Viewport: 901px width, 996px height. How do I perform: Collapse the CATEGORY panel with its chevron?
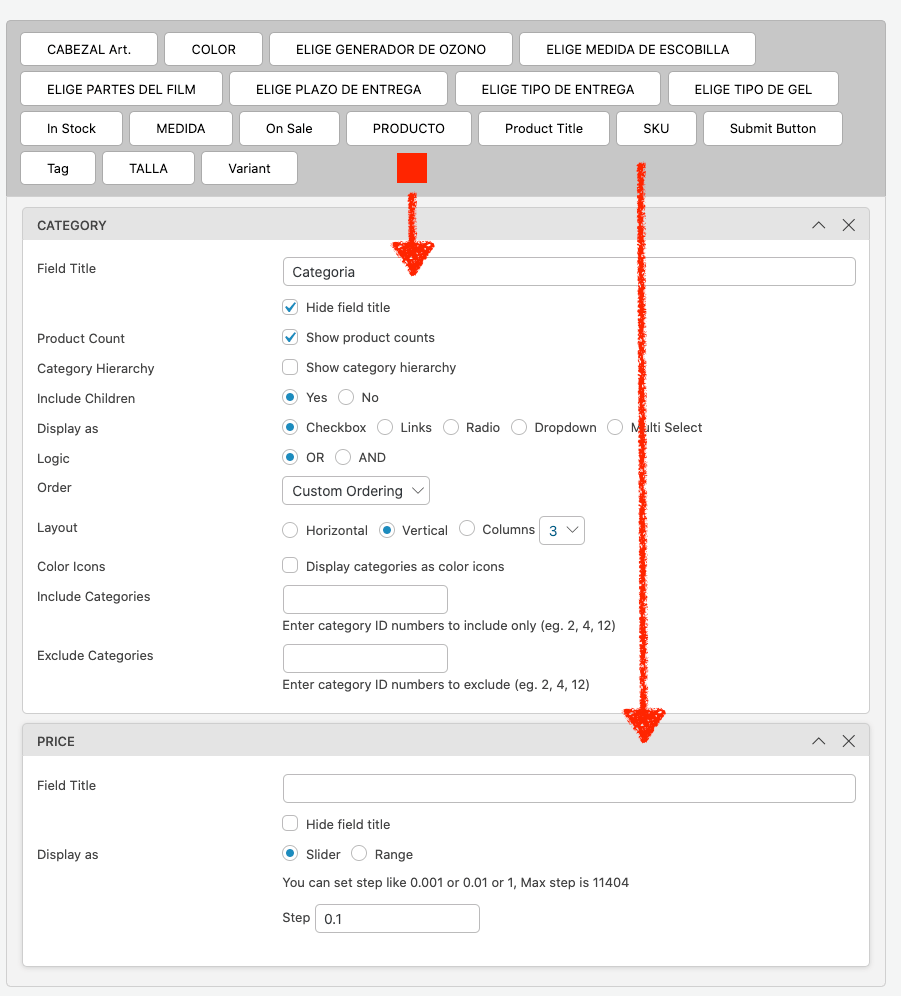click(818, 225)
